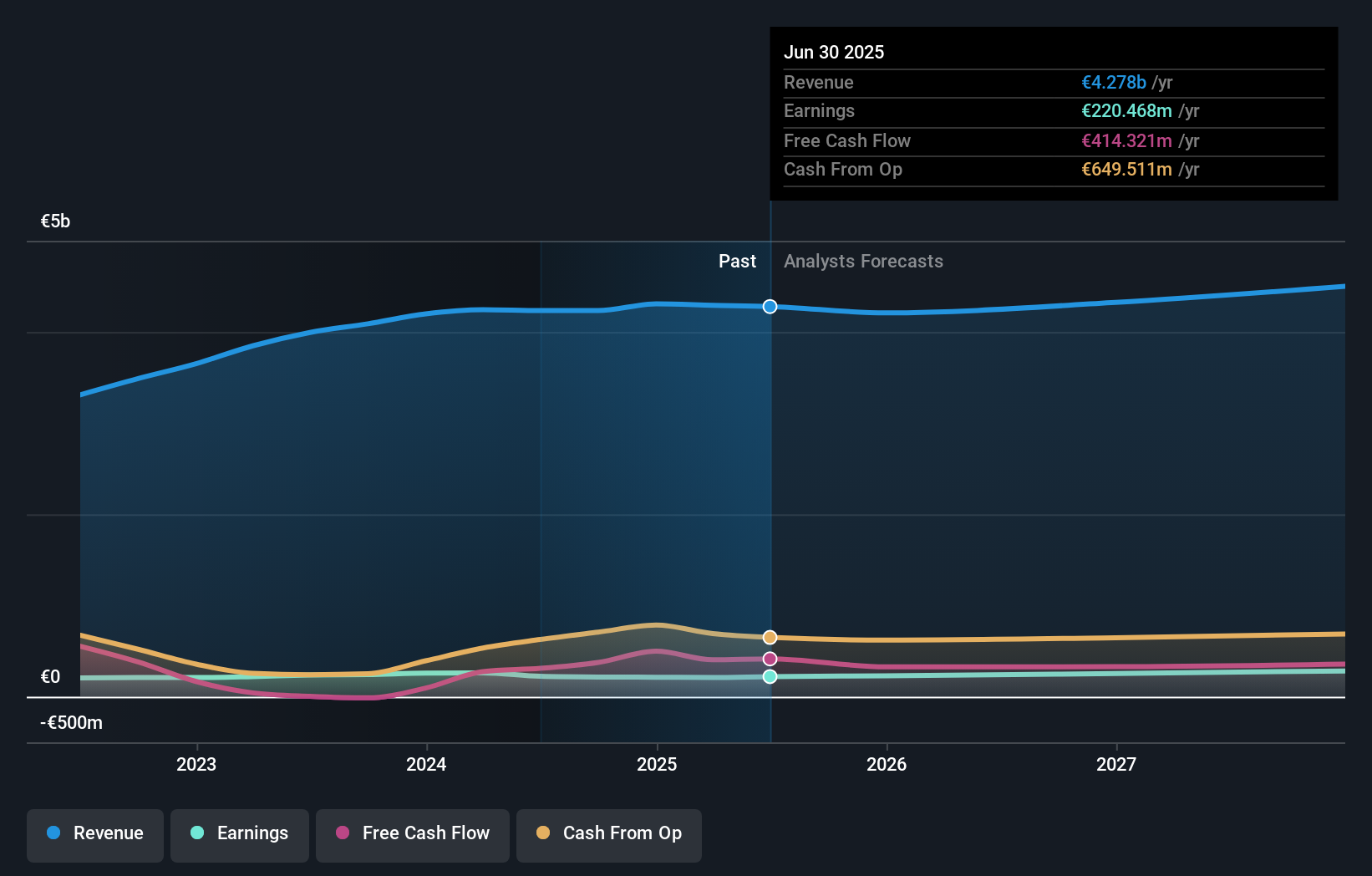The height and width of the screenshot is (876, 1372).
Task: Toggle the Revenue series visibility
Action: coord(94,833)
